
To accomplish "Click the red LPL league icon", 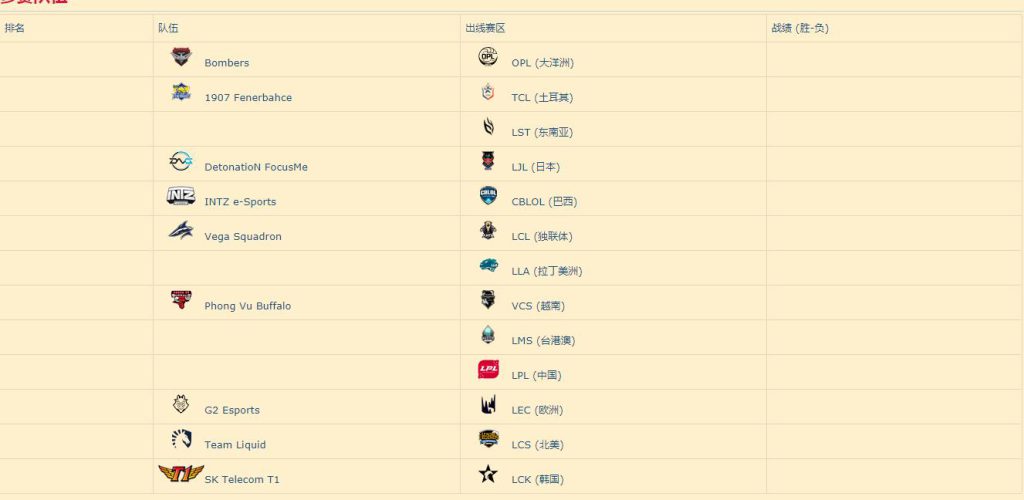I will (488, 370).
